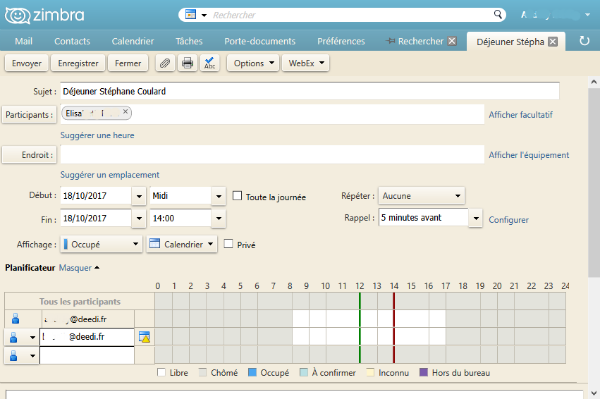
Task: Click the Hors du bureau purple swatch
Action: coord(424,372)
